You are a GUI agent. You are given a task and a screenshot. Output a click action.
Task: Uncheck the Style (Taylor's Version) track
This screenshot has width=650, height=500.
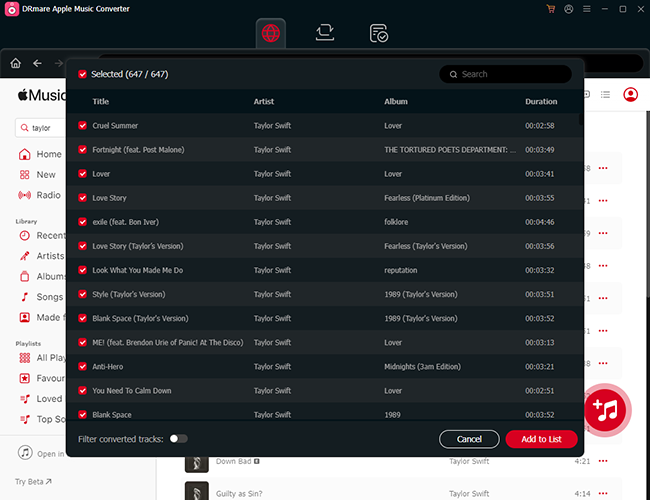(82, 294)
